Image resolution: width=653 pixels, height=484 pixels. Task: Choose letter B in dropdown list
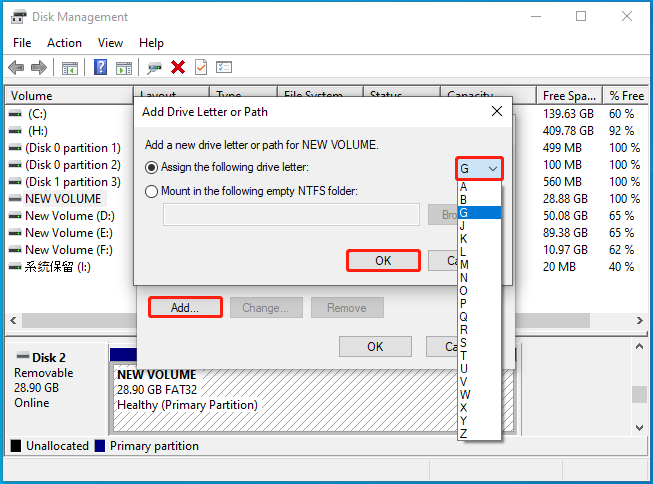479,200
